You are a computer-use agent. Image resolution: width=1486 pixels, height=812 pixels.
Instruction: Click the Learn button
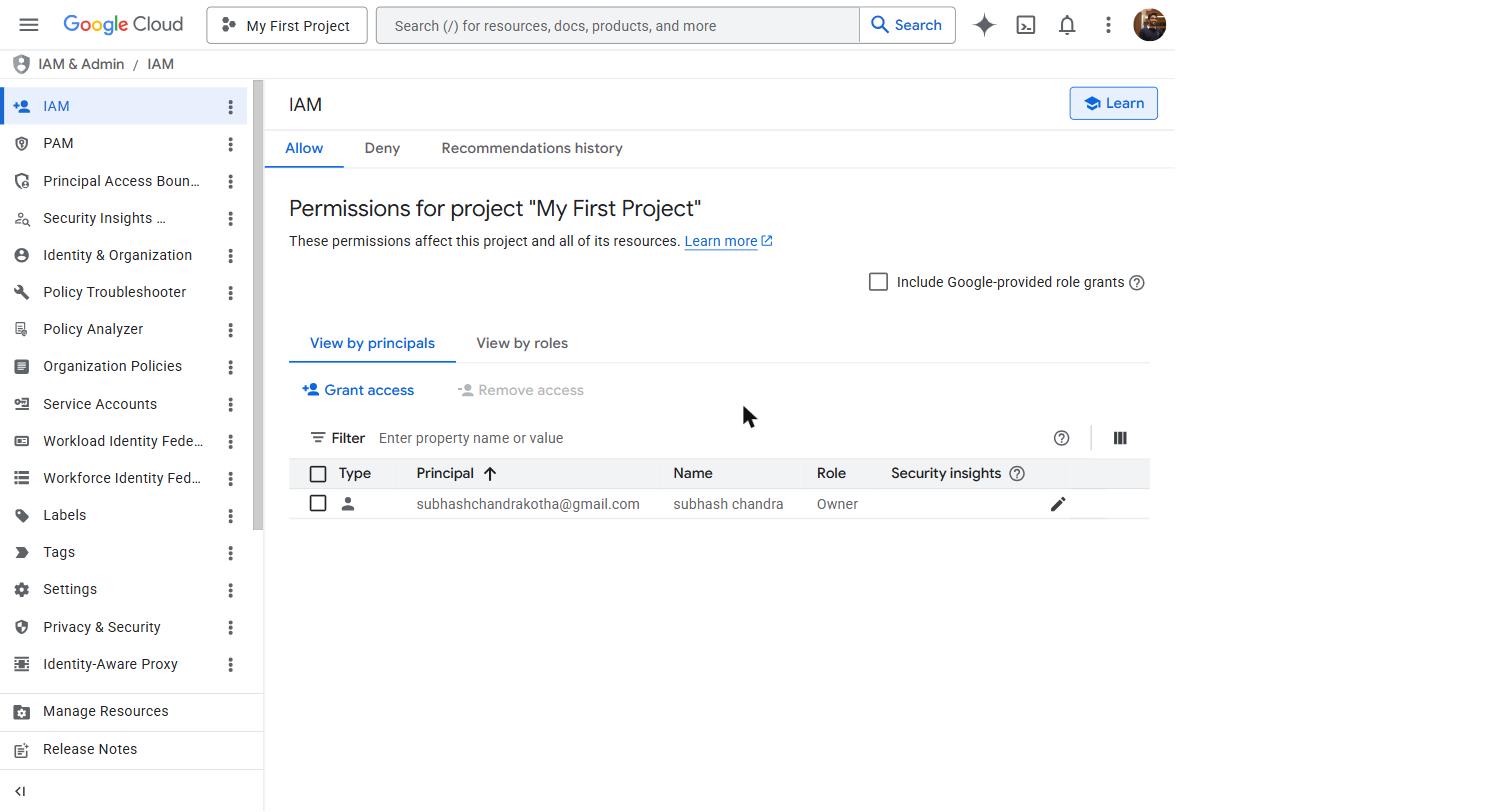click(x=1114, y=103)
